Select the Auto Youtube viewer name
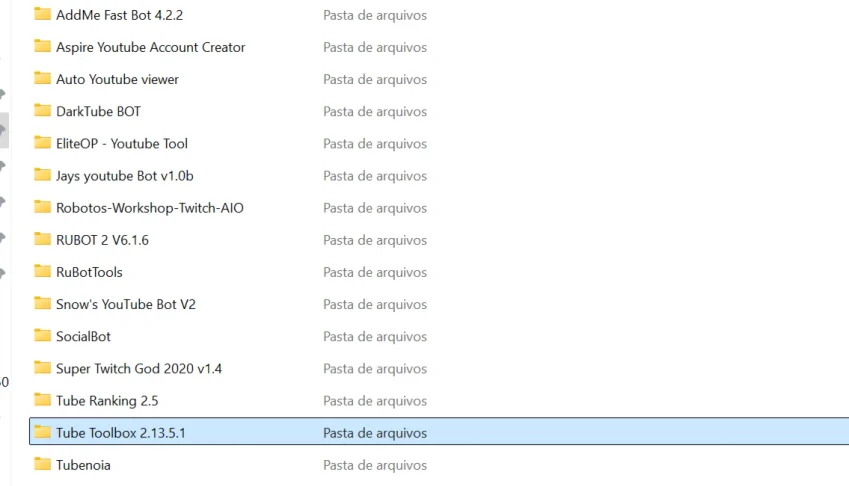849x486 pixels. pyautogui.click(x=117, y=80)
